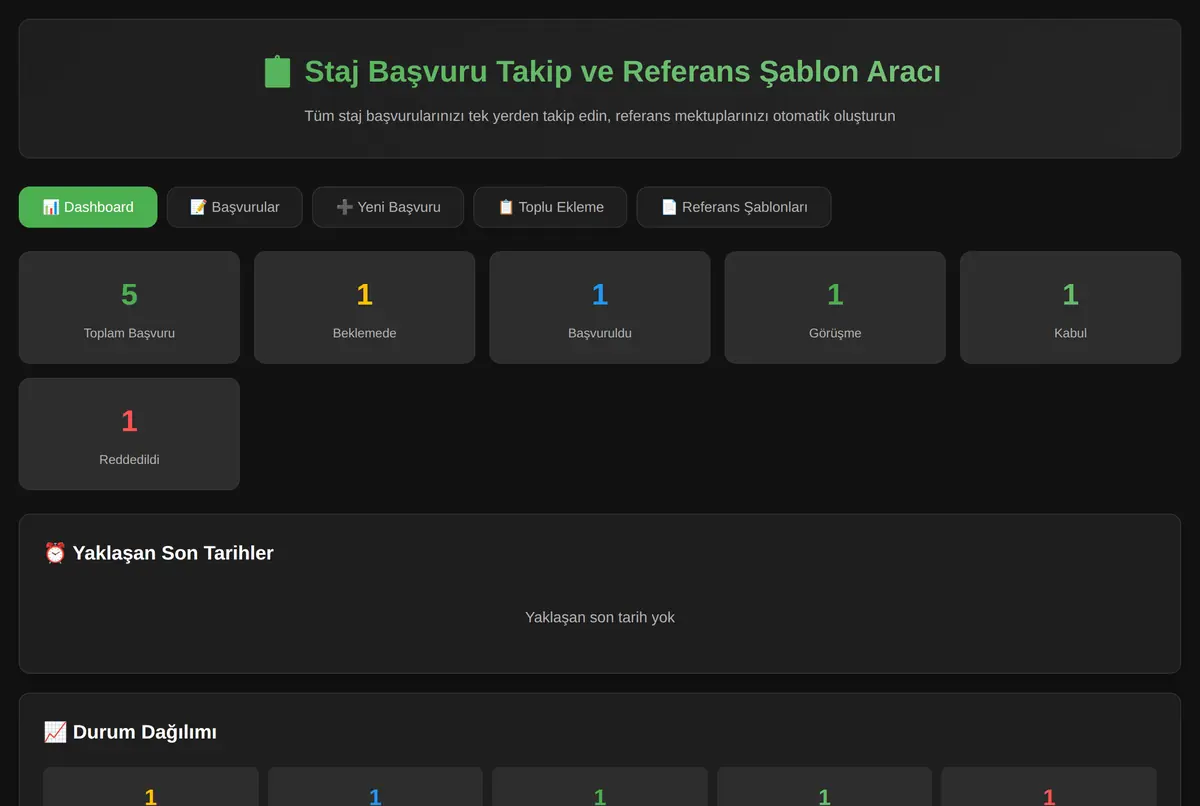Select the Reddedildi stat card
This screenshot has width=1200, height=806.
point(129,434)
